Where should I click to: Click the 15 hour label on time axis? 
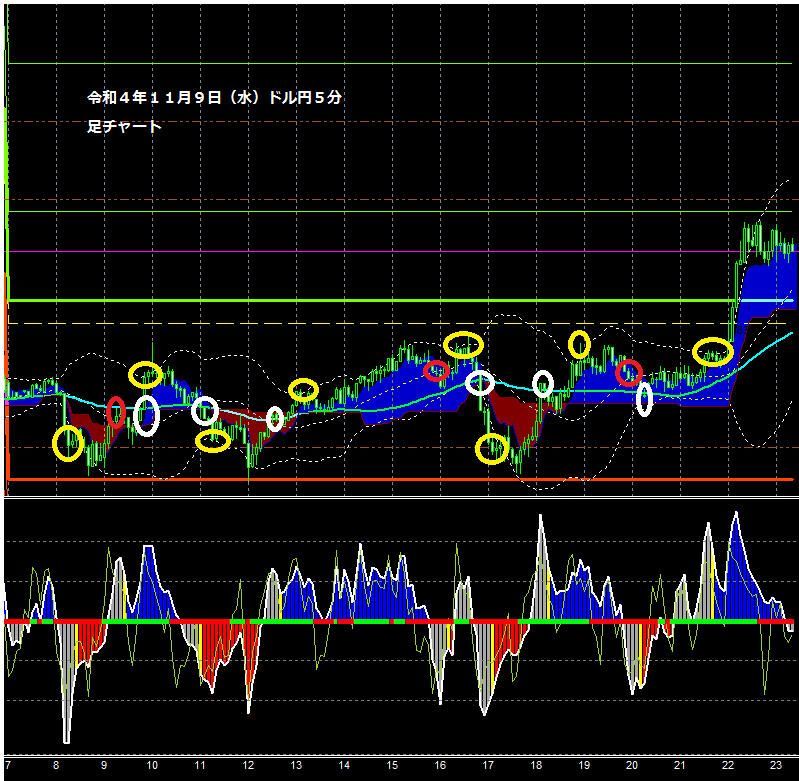[392, 765]
